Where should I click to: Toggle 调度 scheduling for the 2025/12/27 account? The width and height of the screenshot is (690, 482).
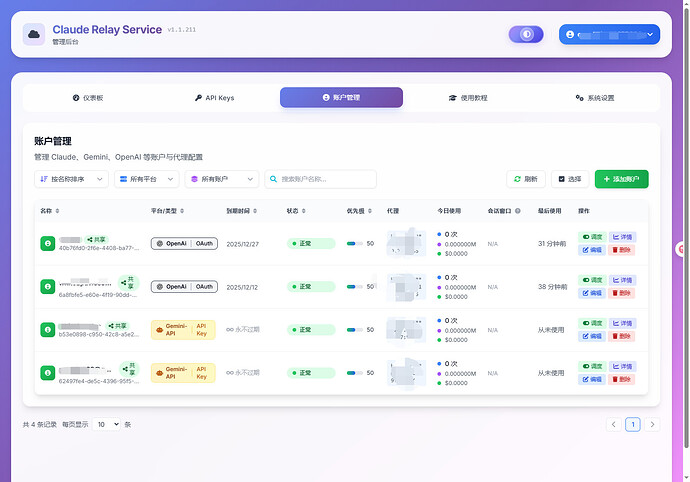tap(592, 237)
